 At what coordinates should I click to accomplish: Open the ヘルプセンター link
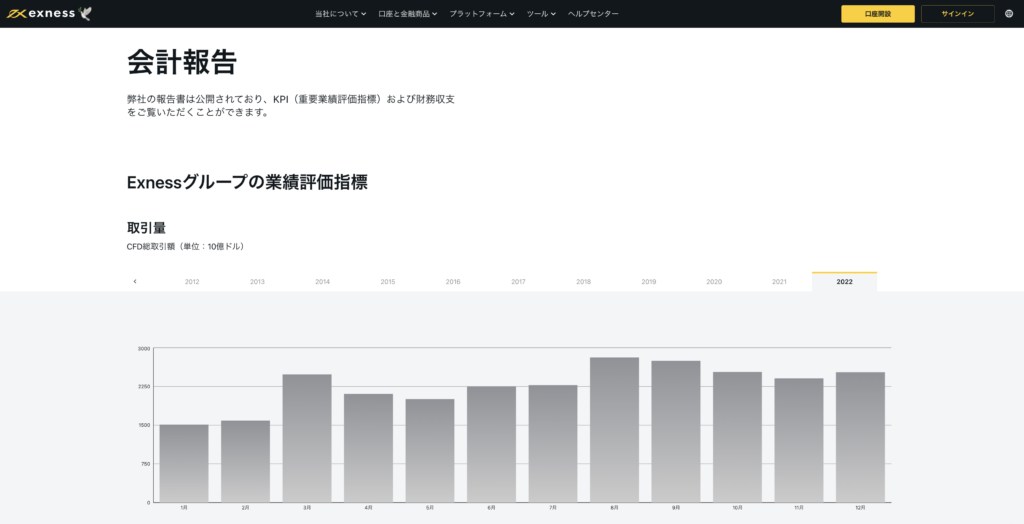tap(593, 14)
